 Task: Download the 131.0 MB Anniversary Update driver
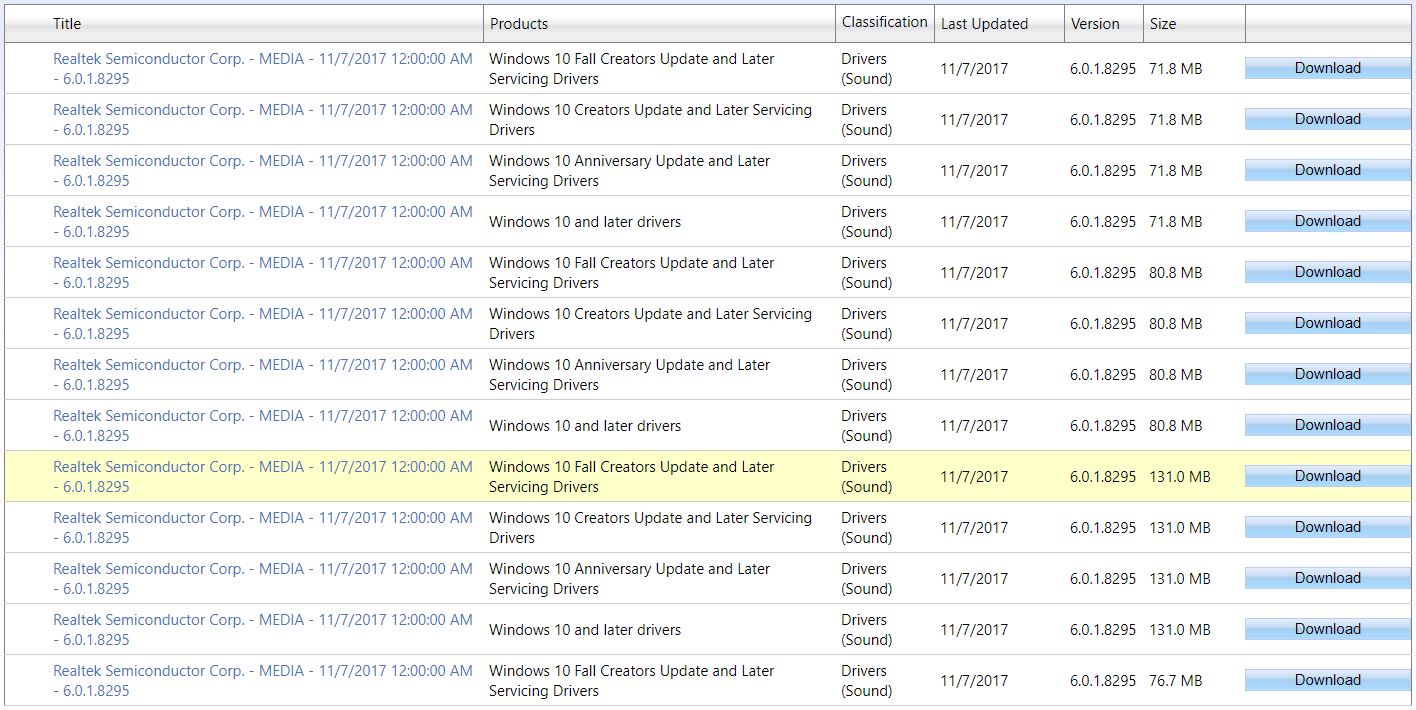click(x=1327, y=578)
